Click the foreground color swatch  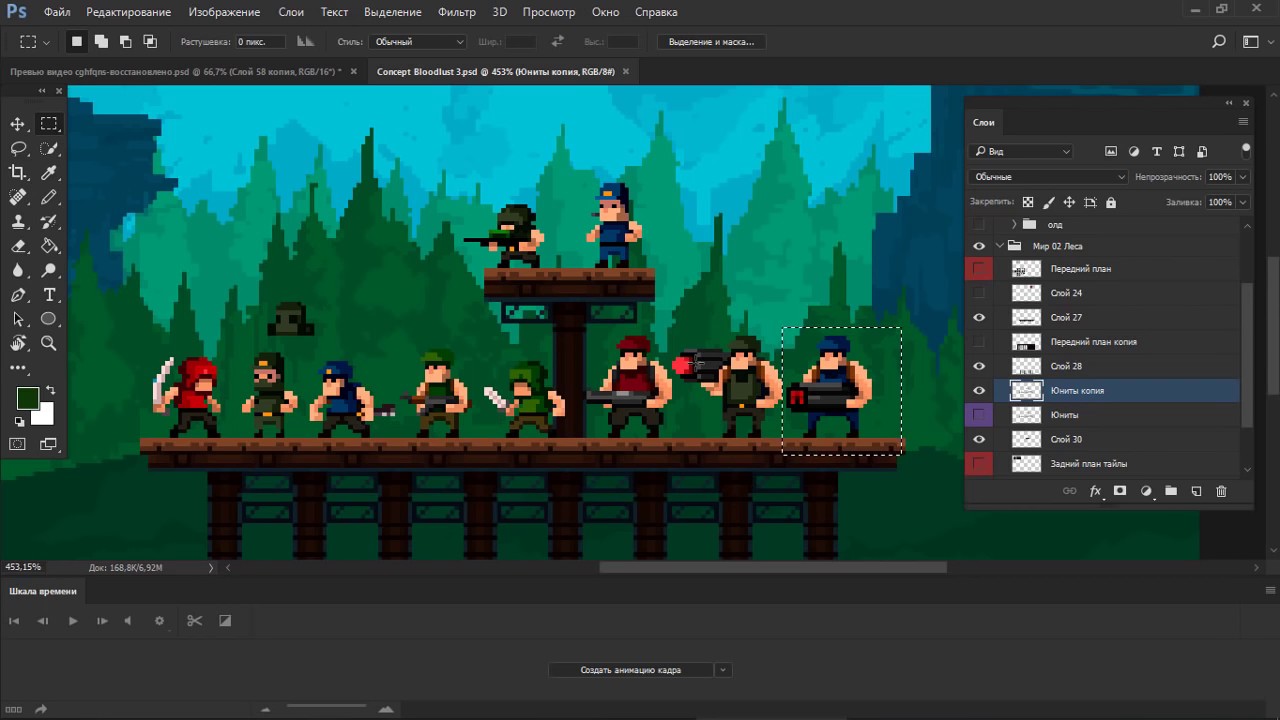click(27, 398)
